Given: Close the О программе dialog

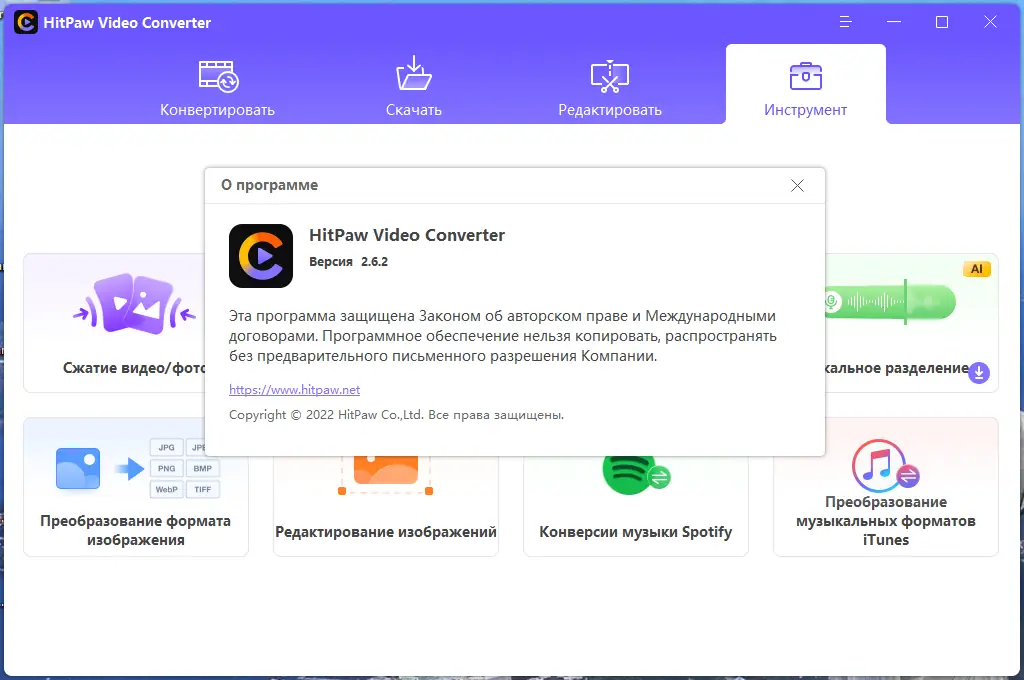Looking at the screenshot, I should pyautogui.click(x=797, y=185).
